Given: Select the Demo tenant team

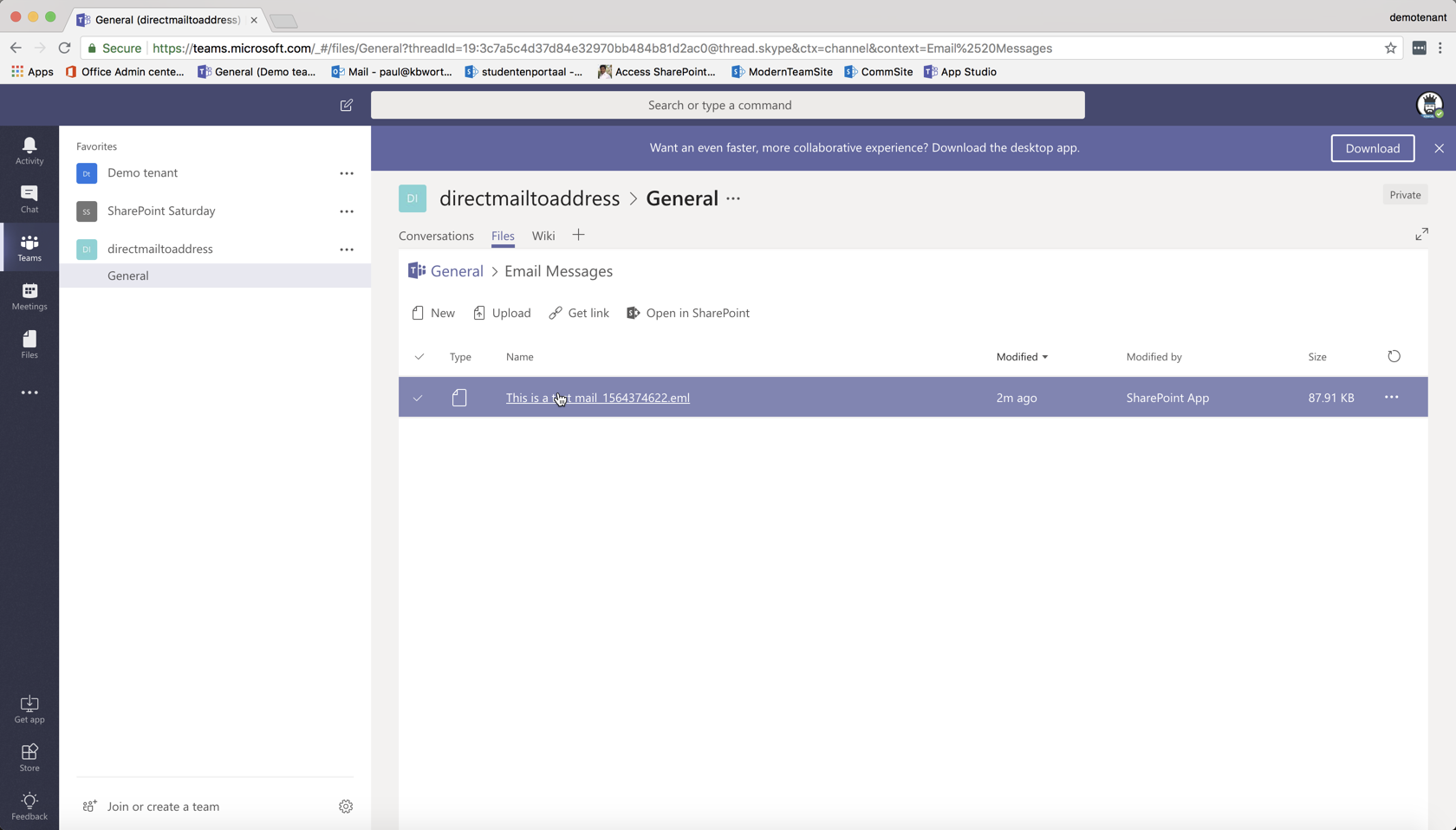Looking at the screenshot, I should point(142,172).
